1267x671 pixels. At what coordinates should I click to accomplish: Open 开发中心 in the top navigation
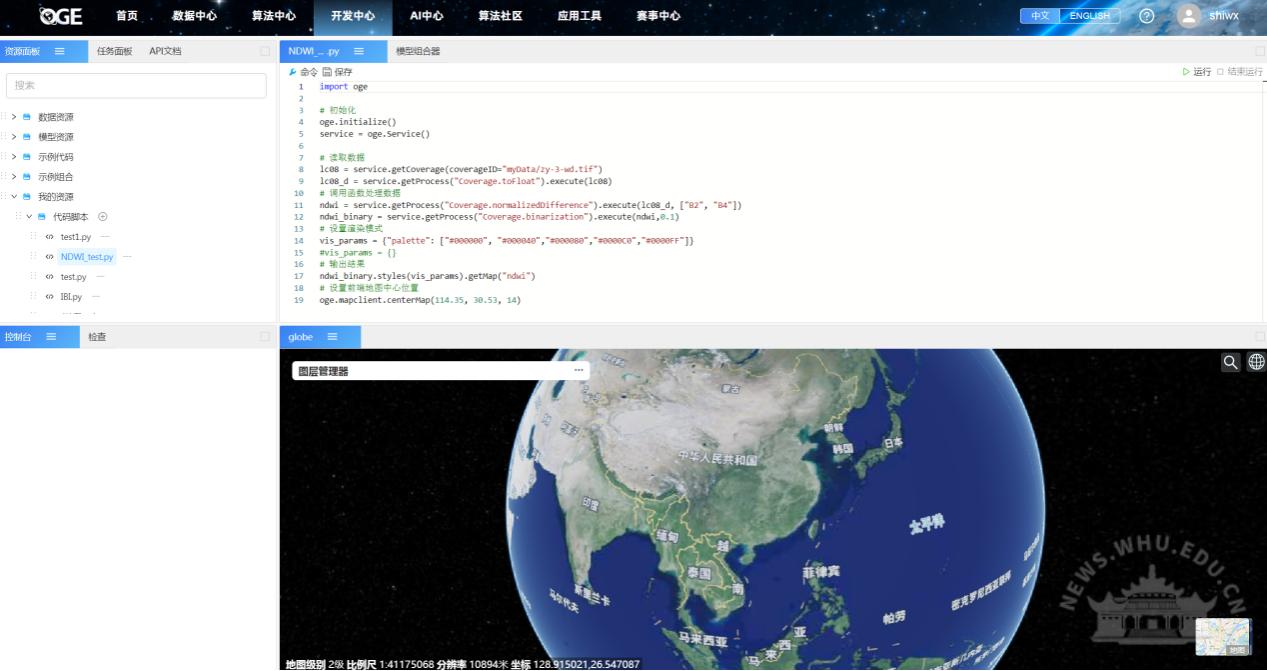point(352,16)
